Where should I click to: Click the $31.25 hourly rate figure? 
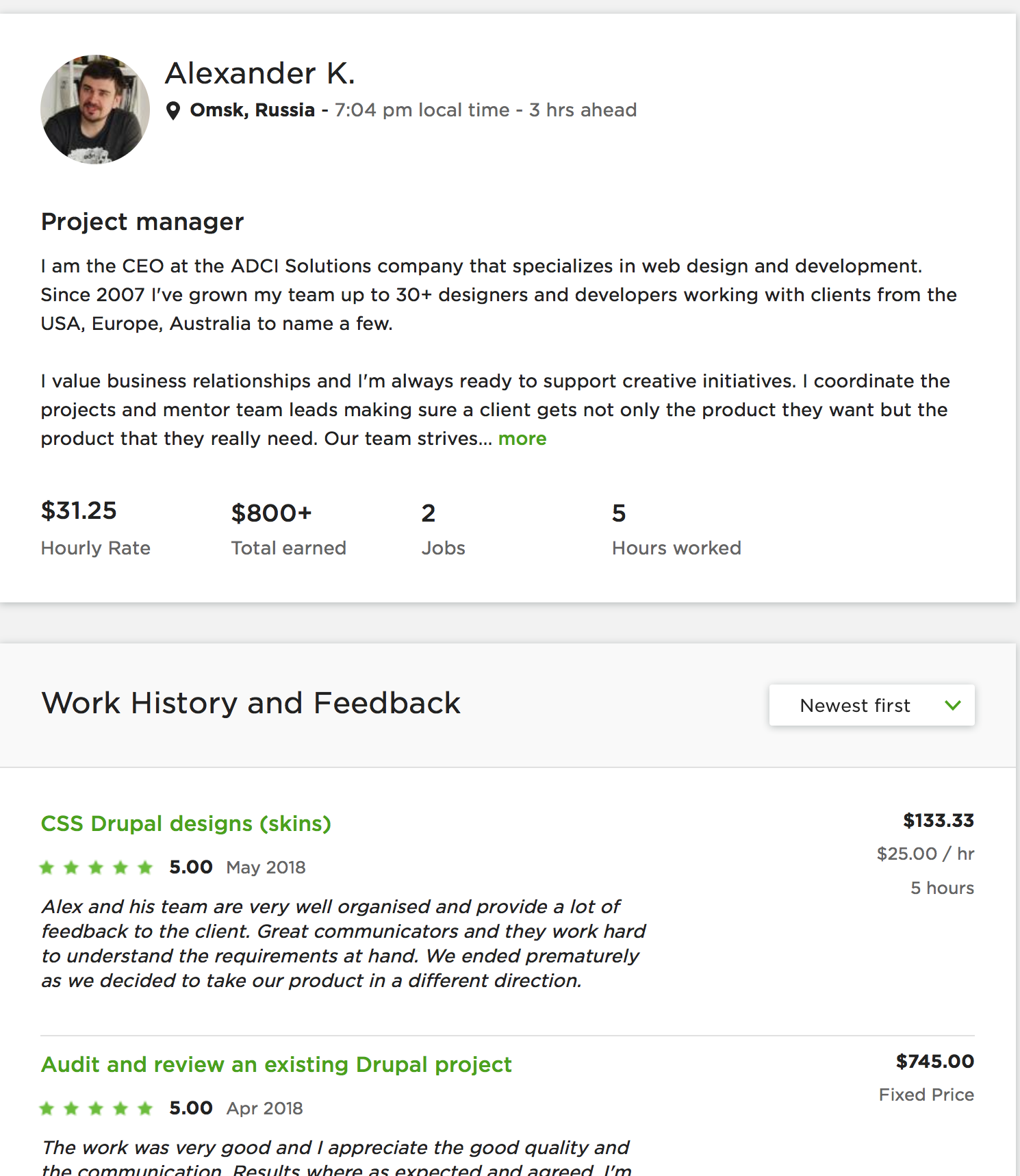point(79,511)
